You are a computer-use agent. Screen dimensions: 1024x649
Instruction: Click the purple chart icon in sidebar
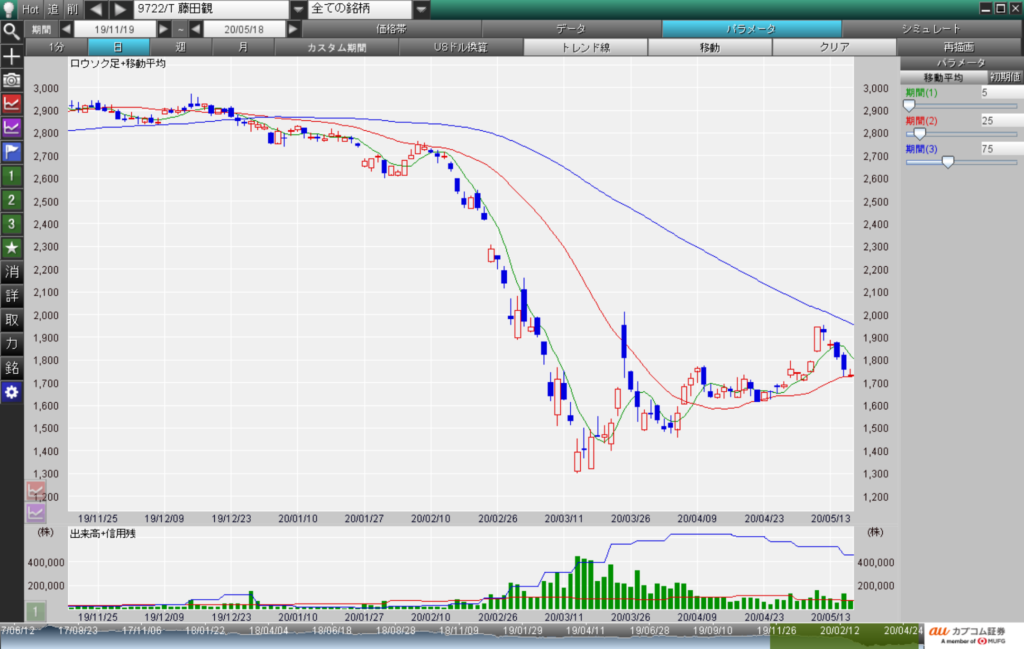click(12, 127)
